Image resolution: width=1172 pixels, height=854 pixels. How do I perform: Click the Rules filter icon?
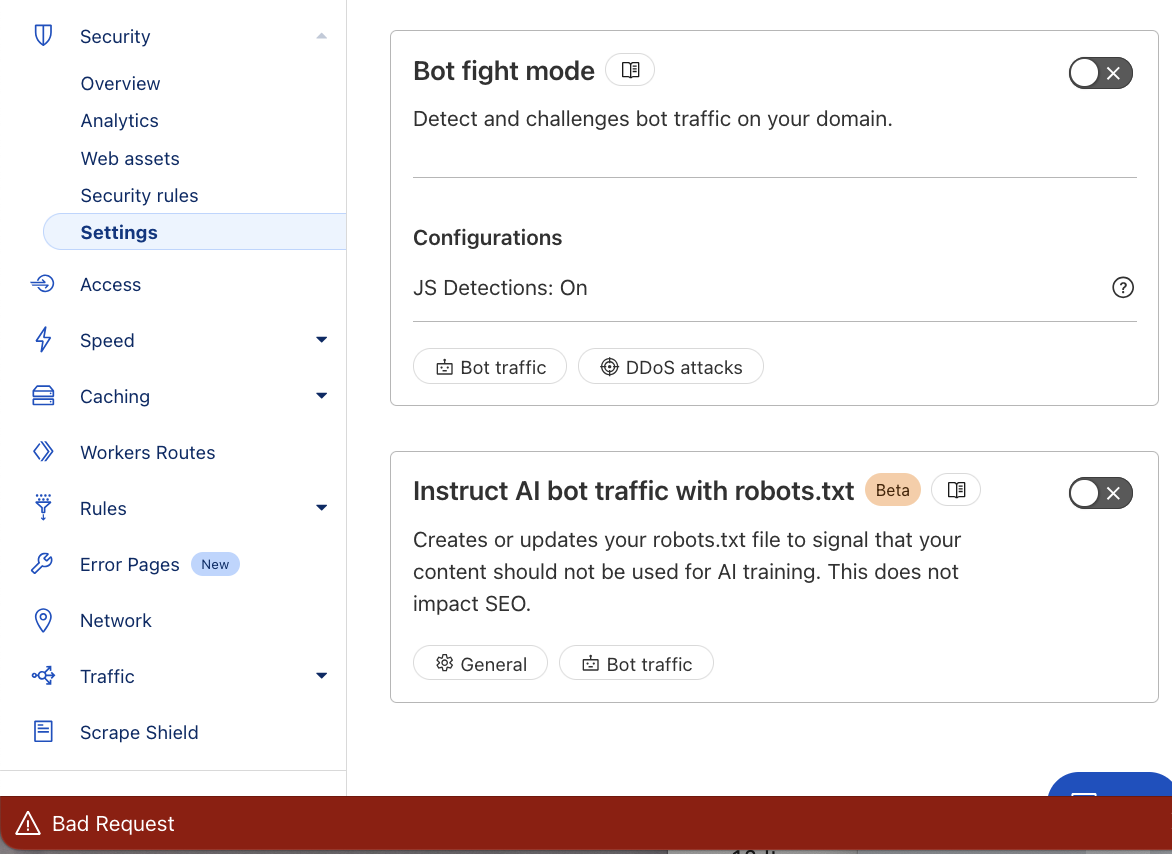click(x=43, y=508)
